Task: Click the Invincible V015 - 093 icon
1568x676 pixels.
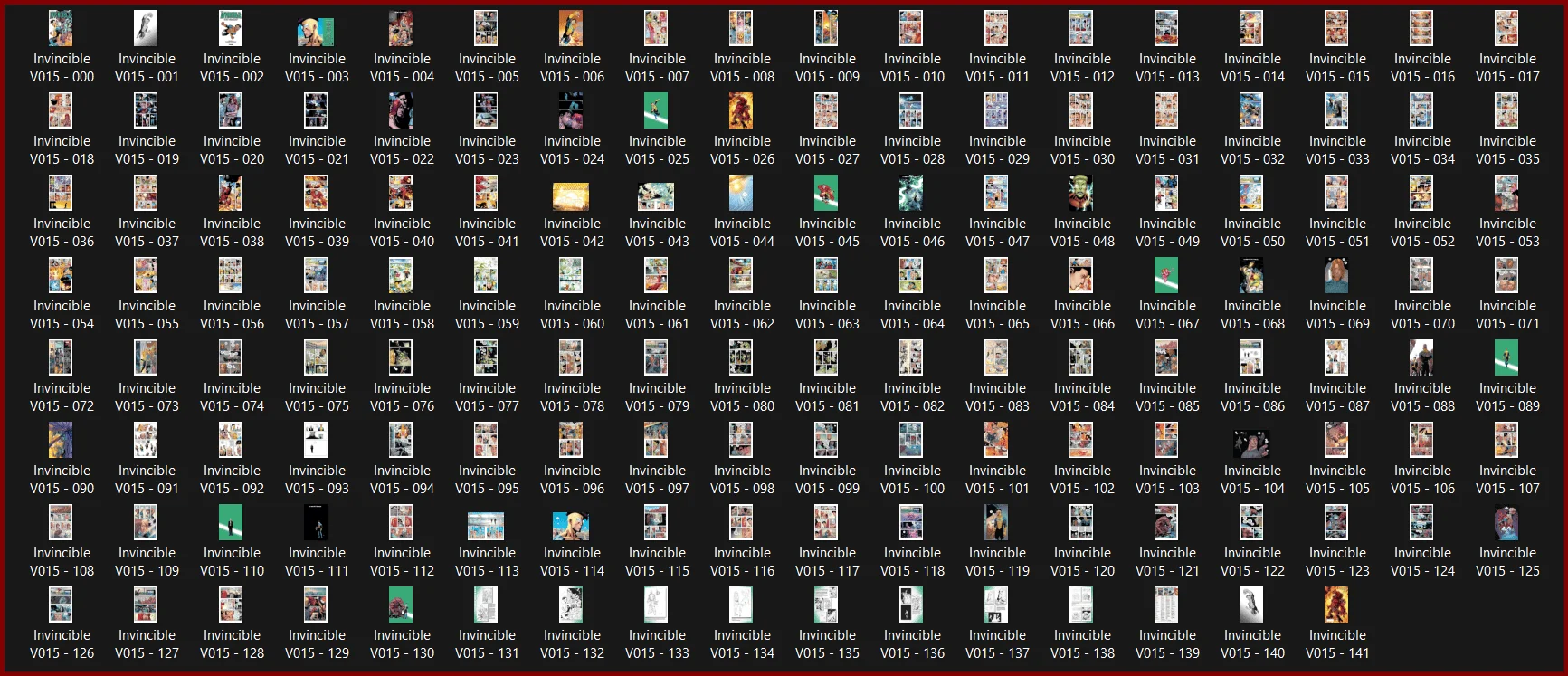Action: (x=316, y=441)
